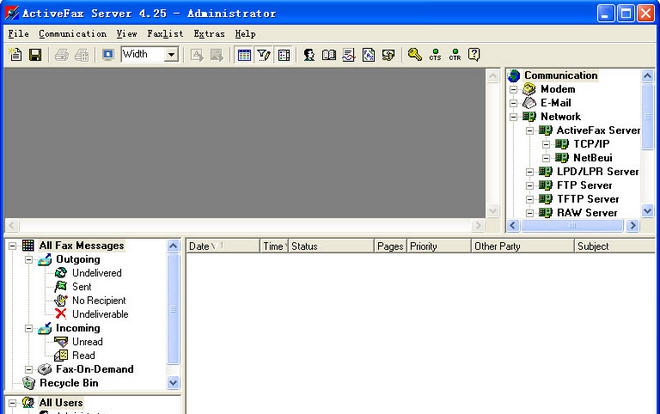Viewport: 660px width, 414px height.
Task: Collapse the LPD/LPR Server node
Action: coord(530,172)
